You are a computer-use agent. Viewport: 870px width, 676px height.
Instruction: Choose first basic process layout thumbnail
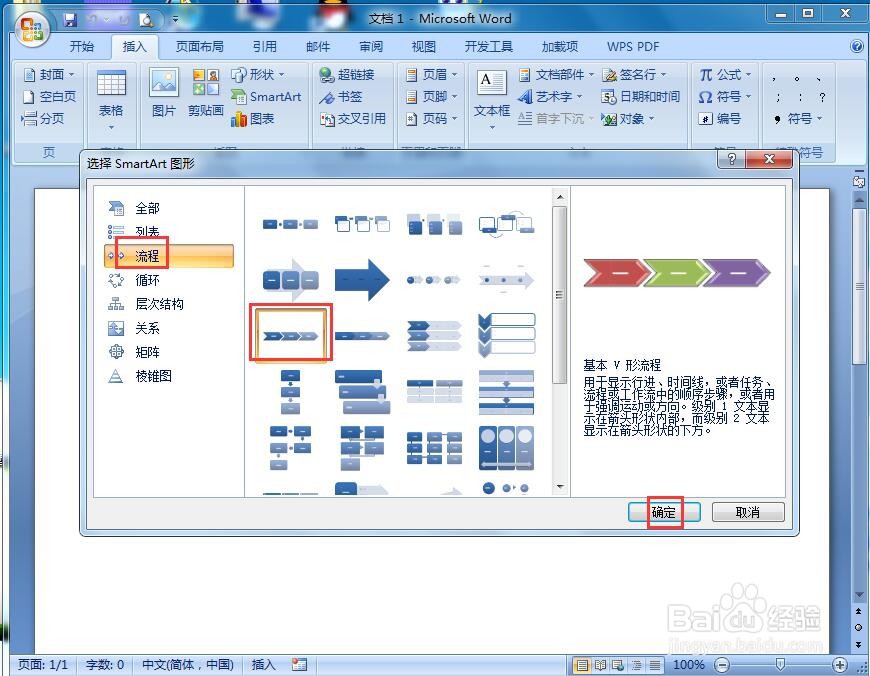click(x=290, y=224)
